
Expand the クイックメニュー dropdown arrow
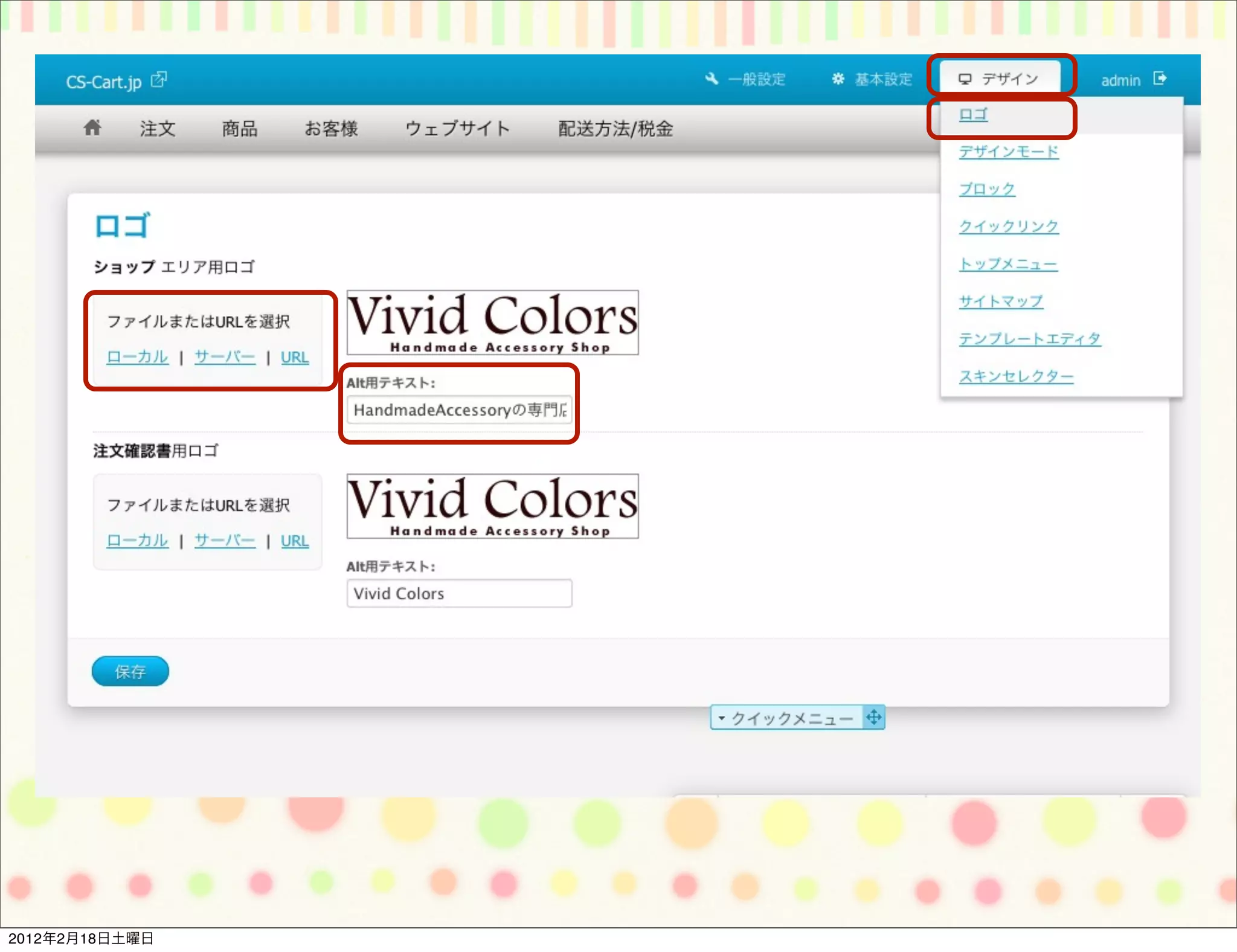(x=721, y=718)
